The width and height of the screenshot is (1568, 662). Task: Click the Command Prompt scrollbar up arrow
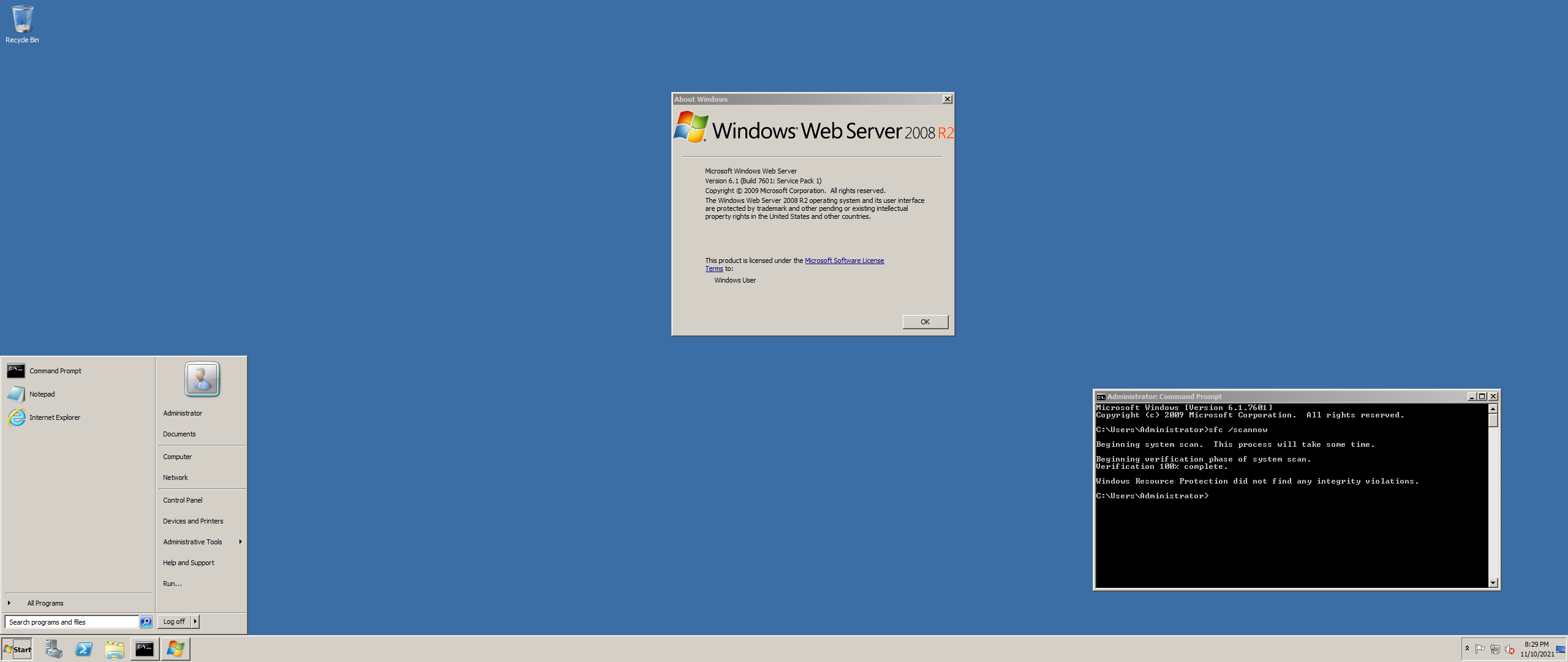pos(1493,408)
